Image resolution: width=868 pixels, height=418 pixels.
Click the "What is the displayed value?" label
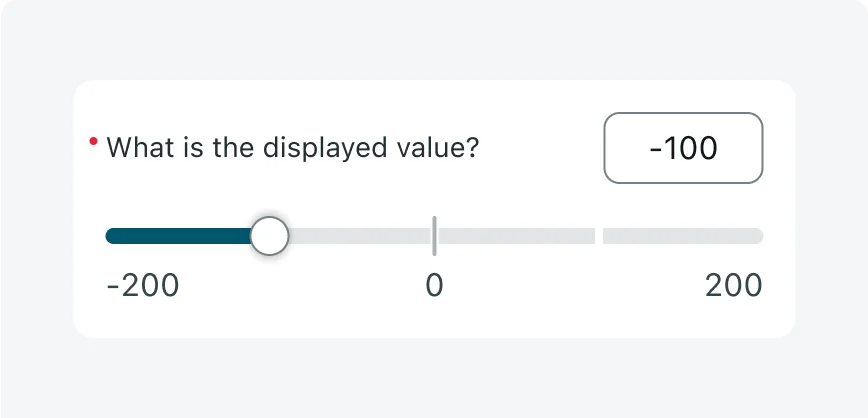pyautogui.click(x=293, y=148)
